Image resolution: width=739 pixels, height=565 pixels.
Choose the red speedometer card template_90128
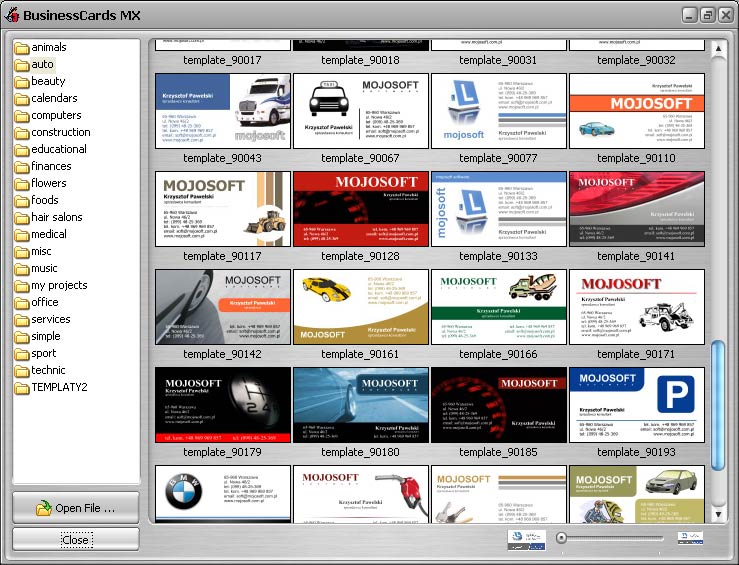tap(361, 209)
